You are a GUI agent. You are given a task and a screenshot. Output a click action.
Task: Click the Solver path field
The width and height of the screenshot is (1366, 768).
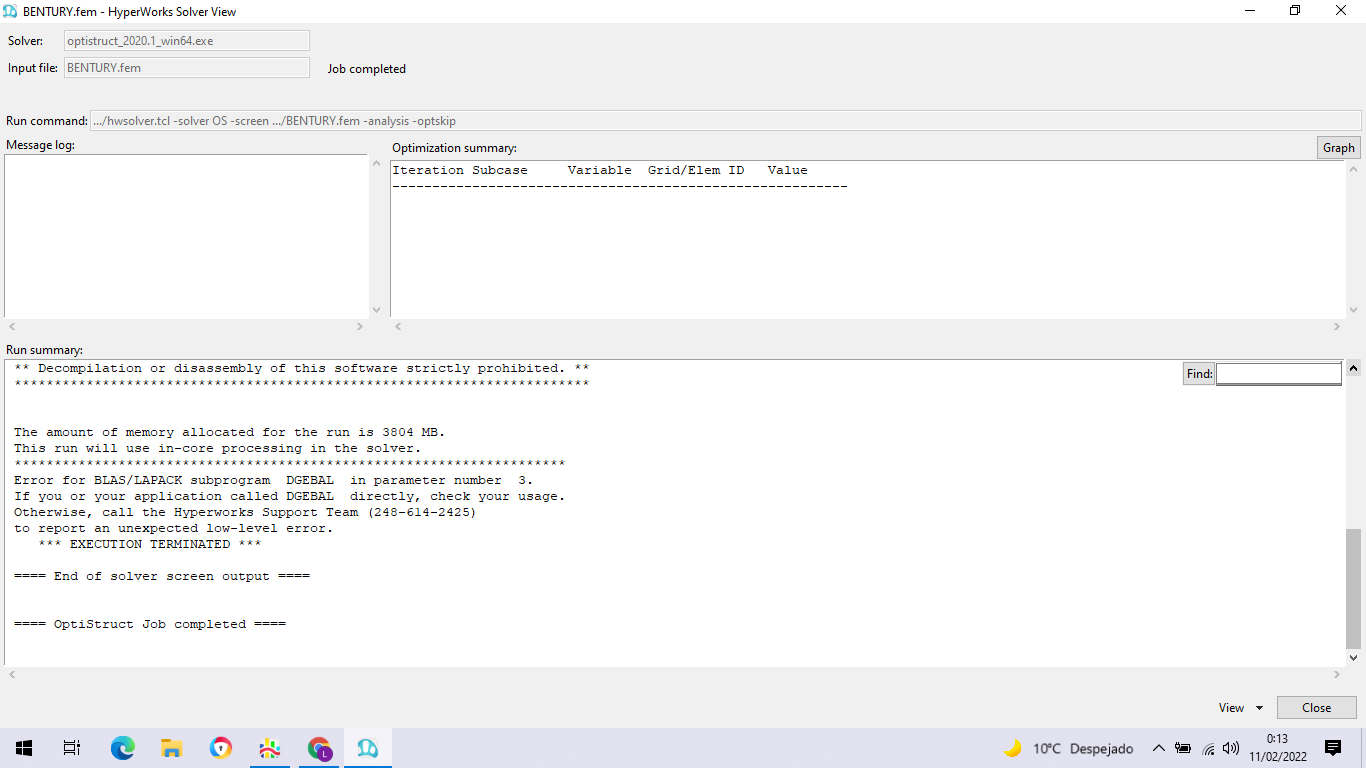[187, 41]
